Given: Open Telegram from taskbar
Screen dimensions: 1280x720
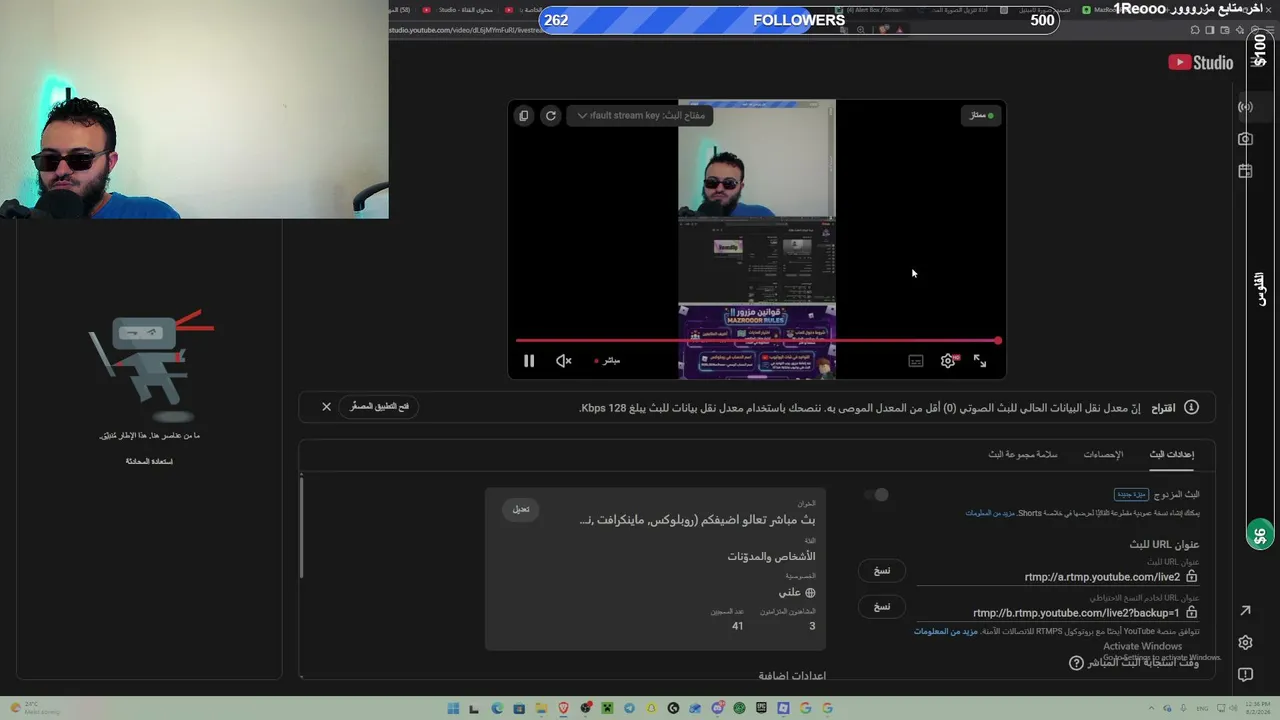Looking at the screenshot, I should pyautogui.click(x=629, y=708).
